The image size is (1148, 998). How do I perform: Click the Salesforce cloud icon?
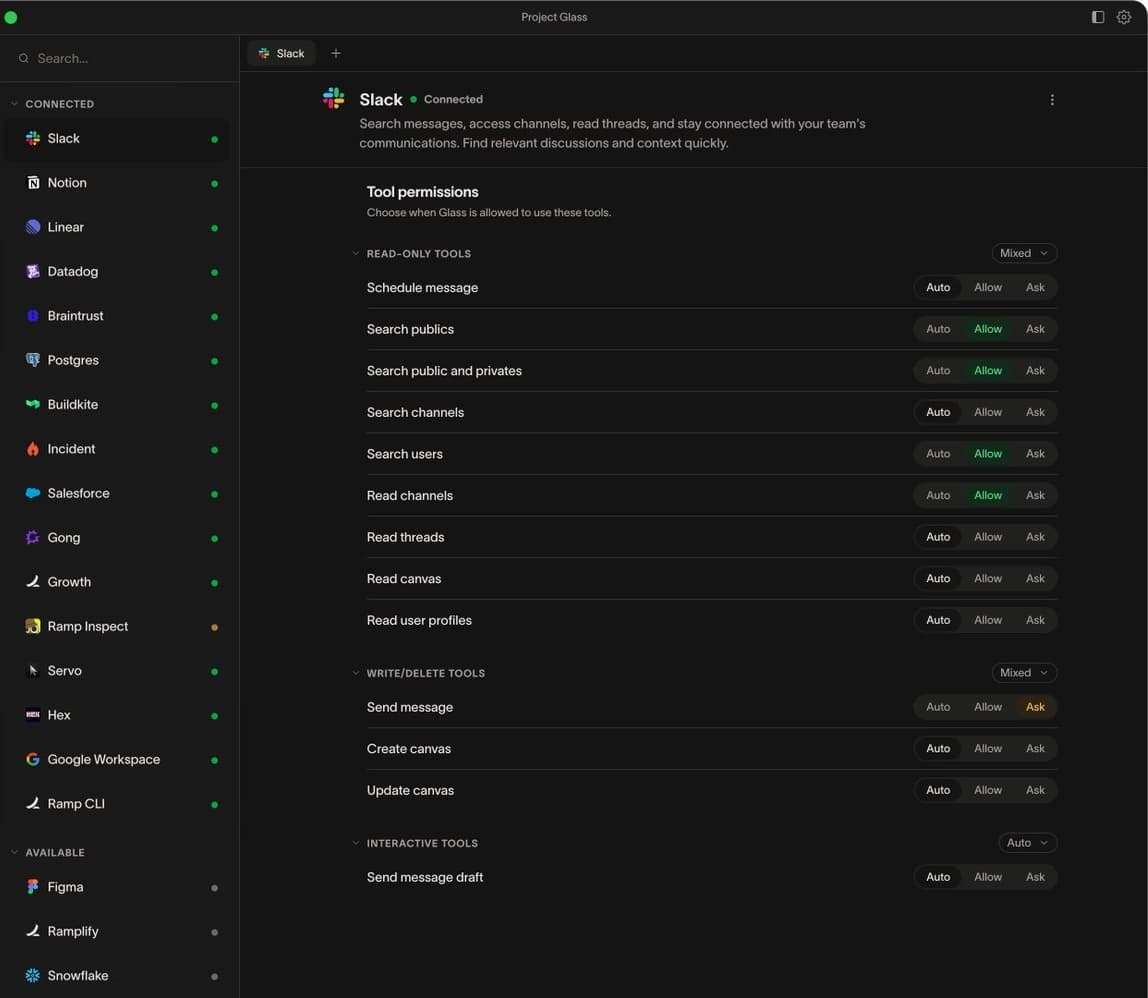33,494
